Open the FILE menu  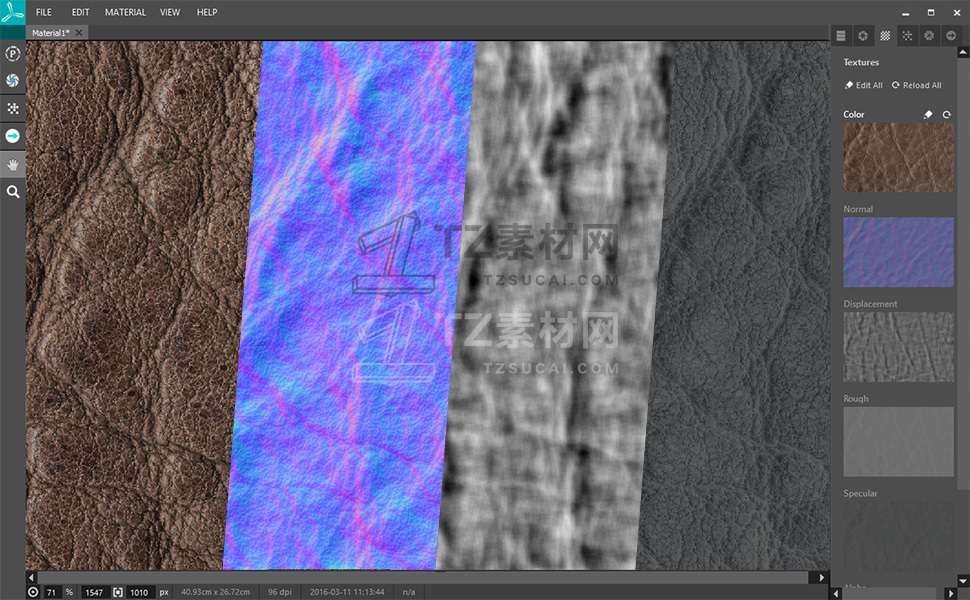pos(44,12)
